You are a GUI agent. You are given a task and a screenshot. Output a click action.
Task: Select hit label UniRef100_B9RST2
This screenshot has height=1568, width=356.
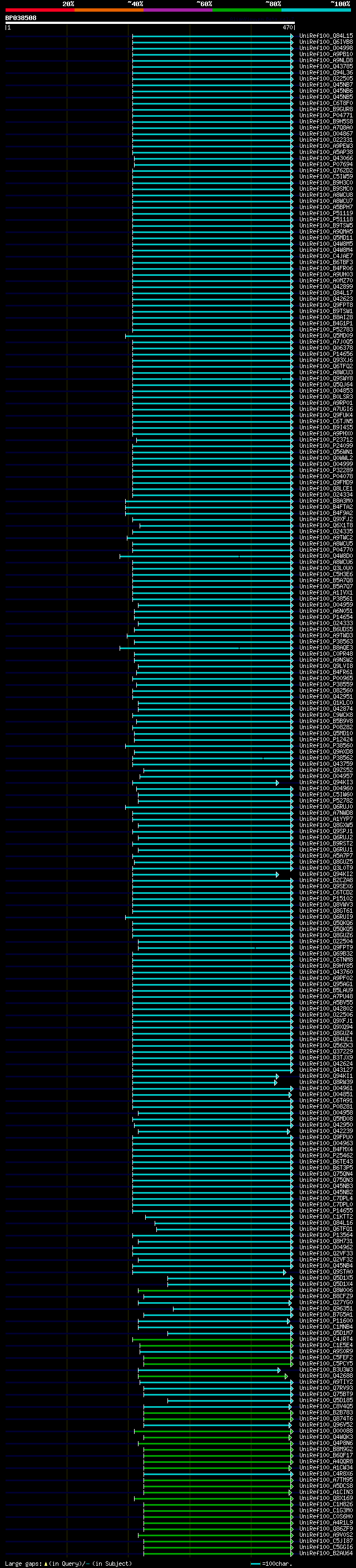click(x=326, y=844)
